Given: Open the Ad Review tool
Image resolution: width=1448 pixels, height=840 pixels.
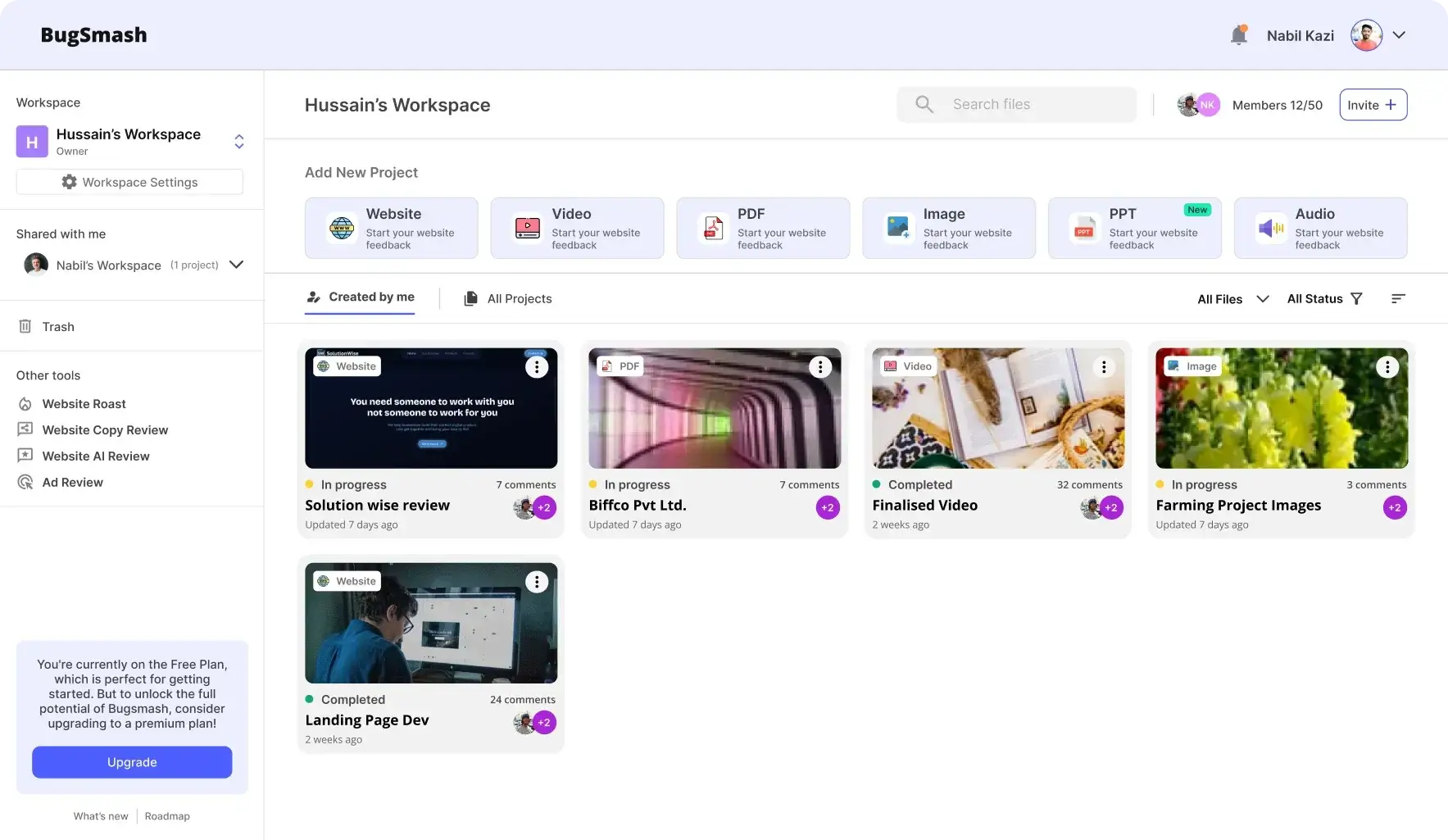Looking at the screenshot, I should click(x=72, y=483).
